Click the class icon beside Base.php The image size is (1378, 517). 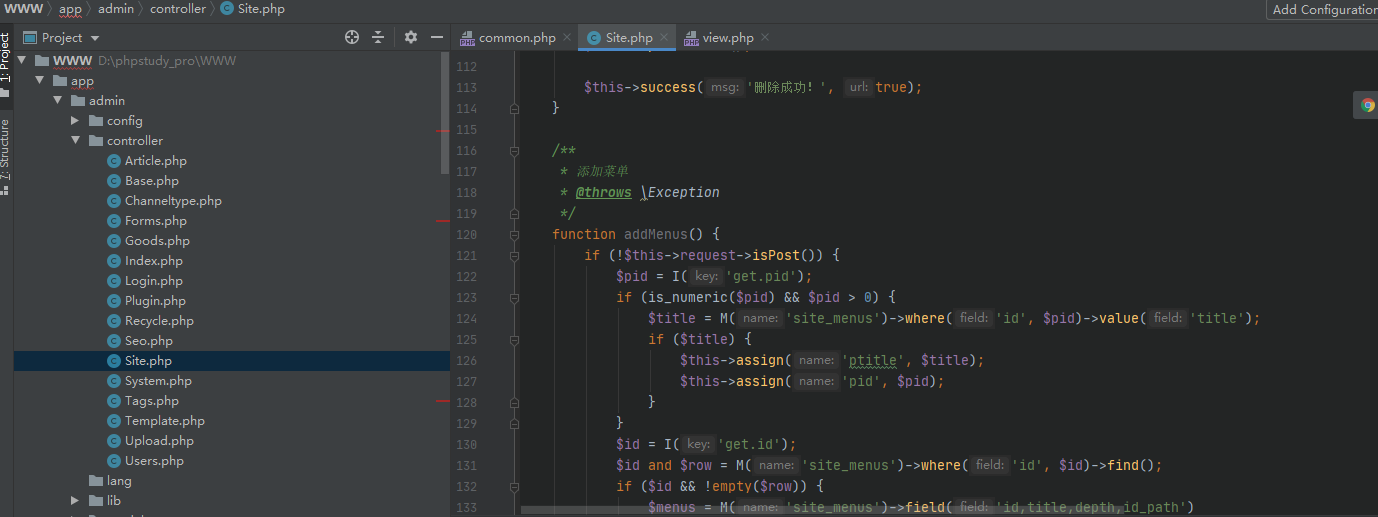pos(114,181)
